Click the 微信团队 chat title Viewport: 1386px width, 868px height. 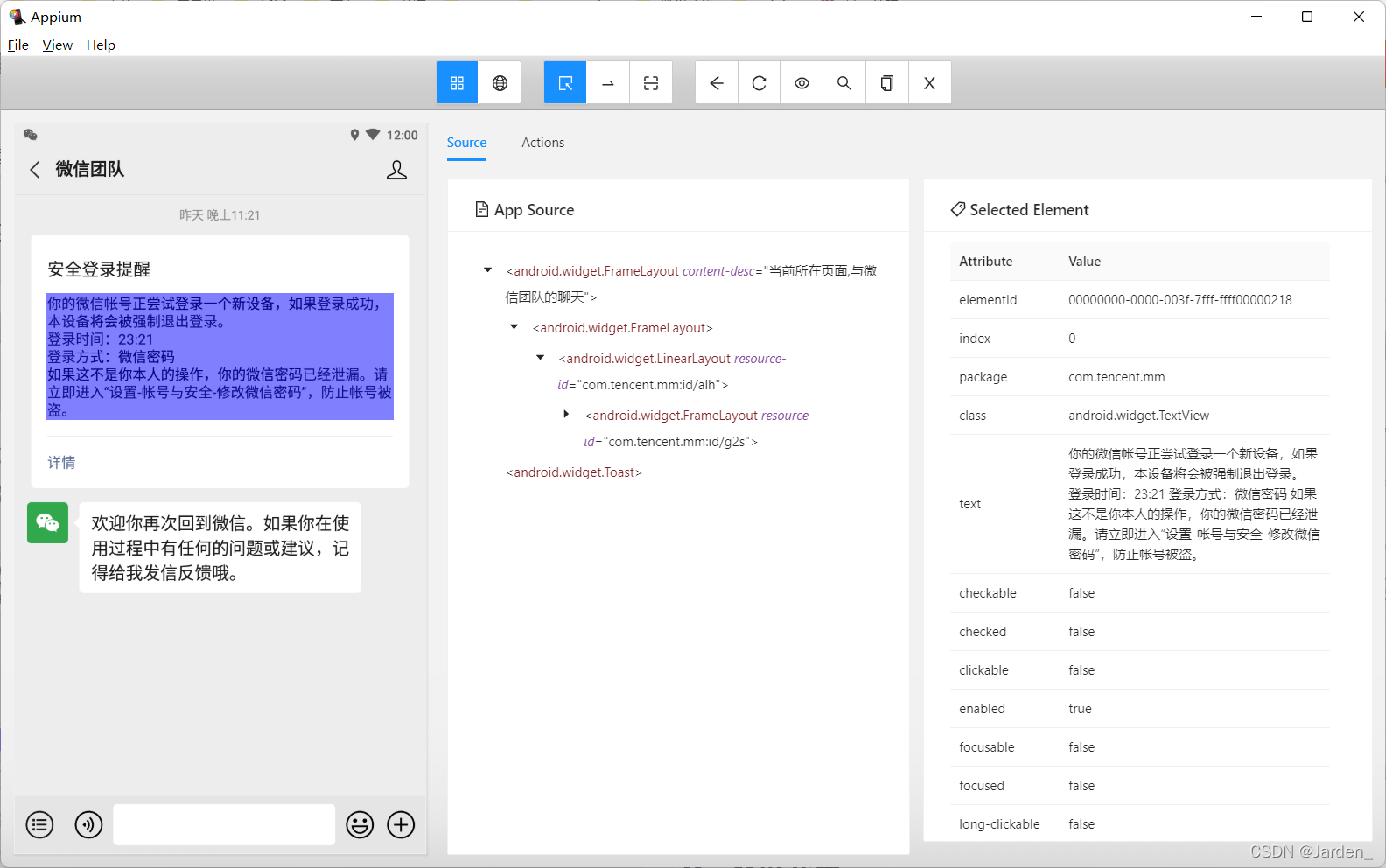90,169
